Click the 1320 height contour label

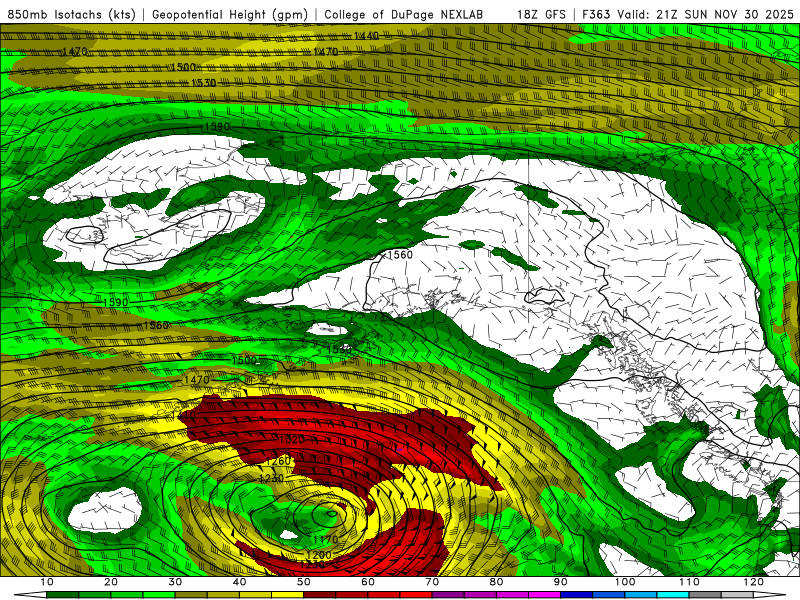[292, 439]
